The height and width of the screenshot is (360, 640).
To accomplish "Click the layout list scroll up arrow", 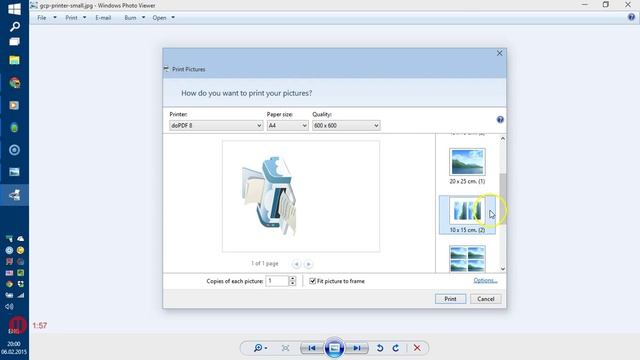I will [502, 139].
